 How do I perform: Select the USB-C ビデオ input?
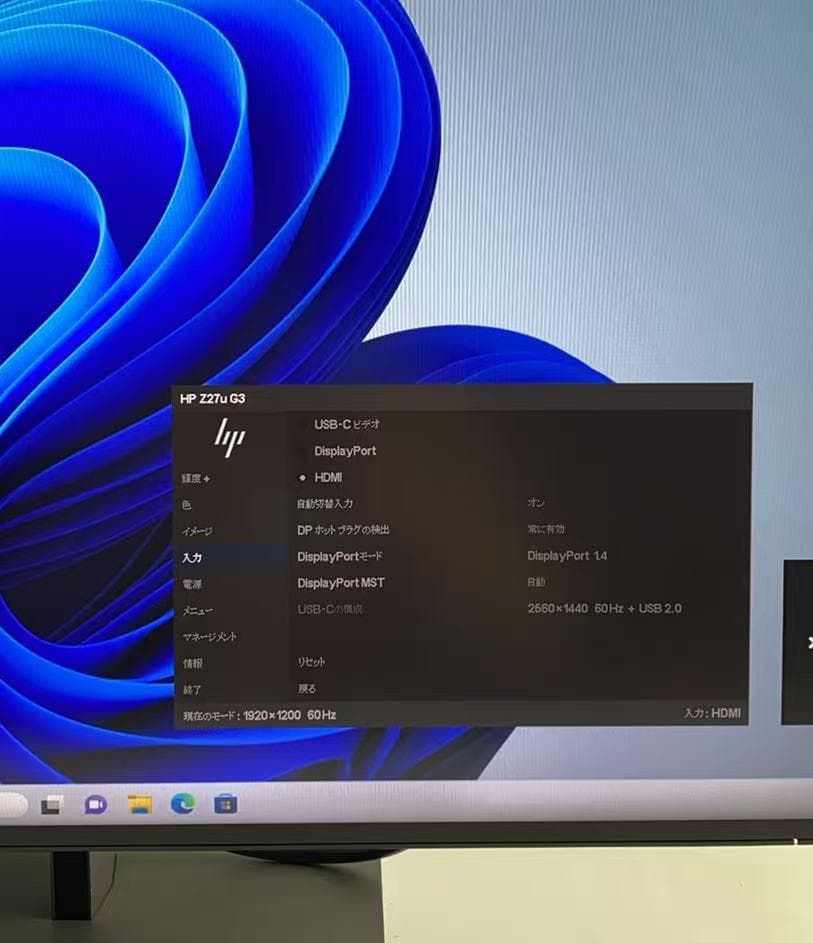[345, 424]
